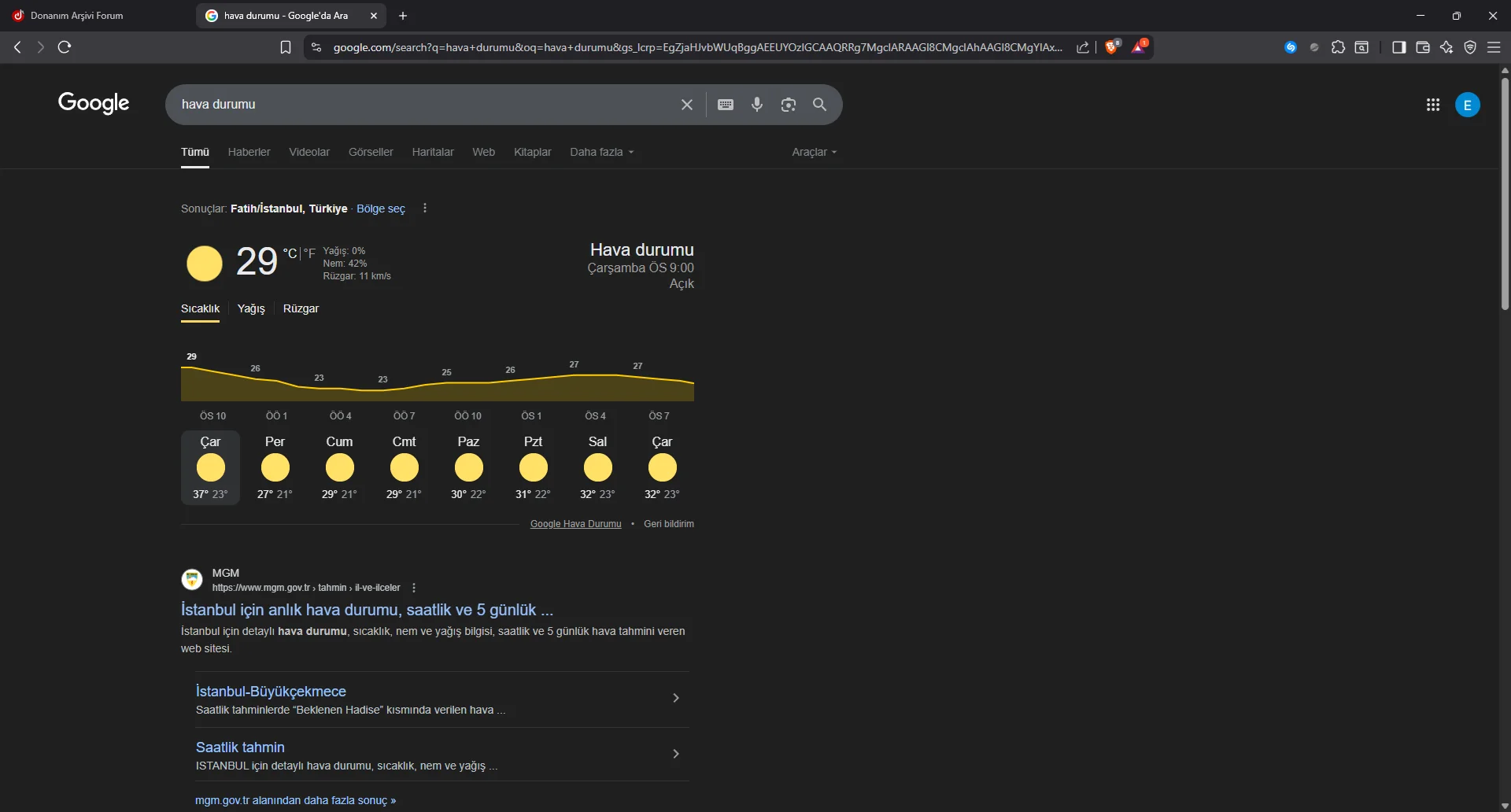
Task: Expand the Daha fazla dropdown
Action: 602,152
